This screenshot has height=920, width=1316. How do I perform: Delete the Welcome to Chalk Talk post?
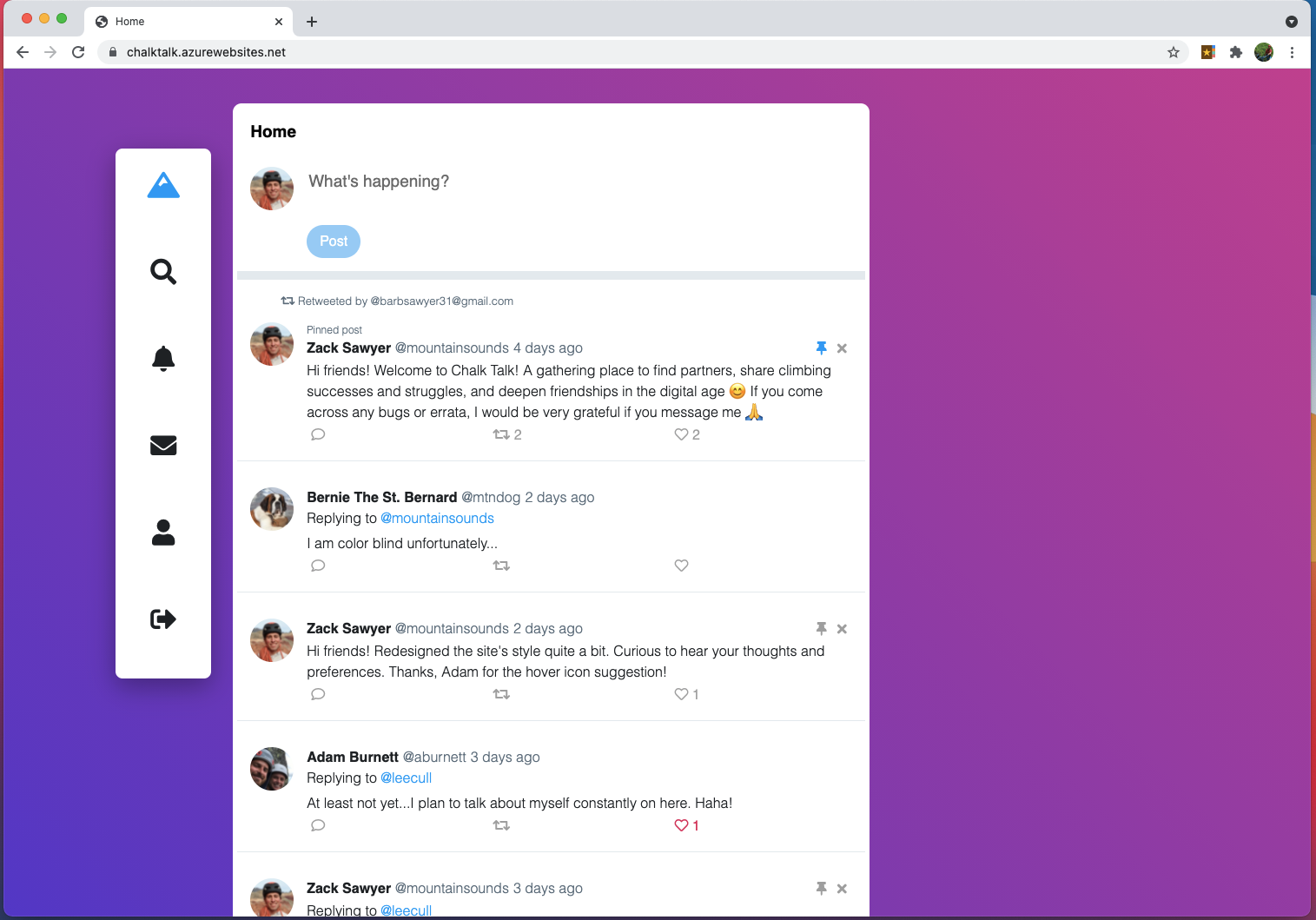point(842,348)
